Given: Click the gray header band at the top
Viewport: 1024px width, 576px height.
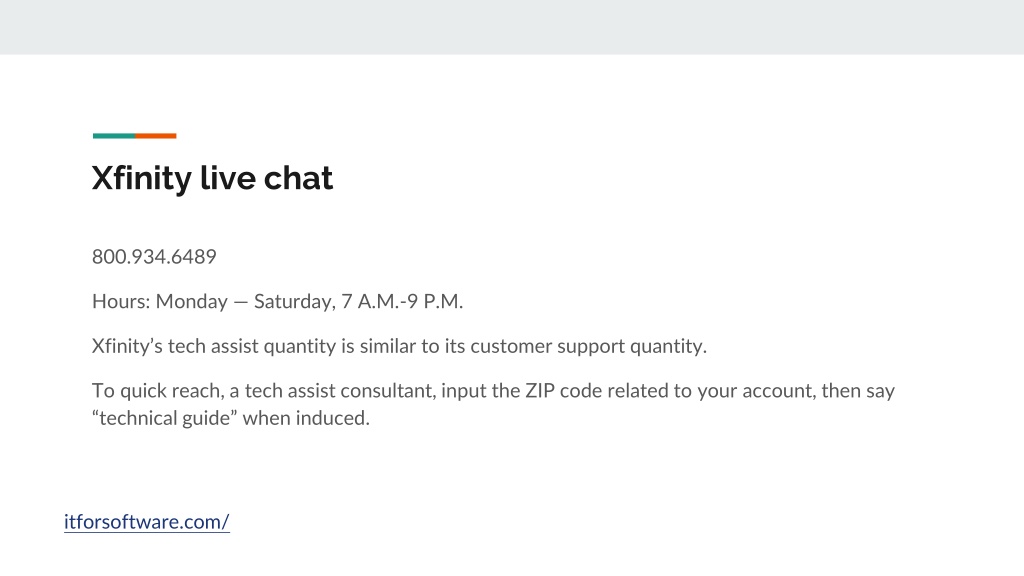Looking at the screenshot, I should pyautogui.click(x=512, y=27).
